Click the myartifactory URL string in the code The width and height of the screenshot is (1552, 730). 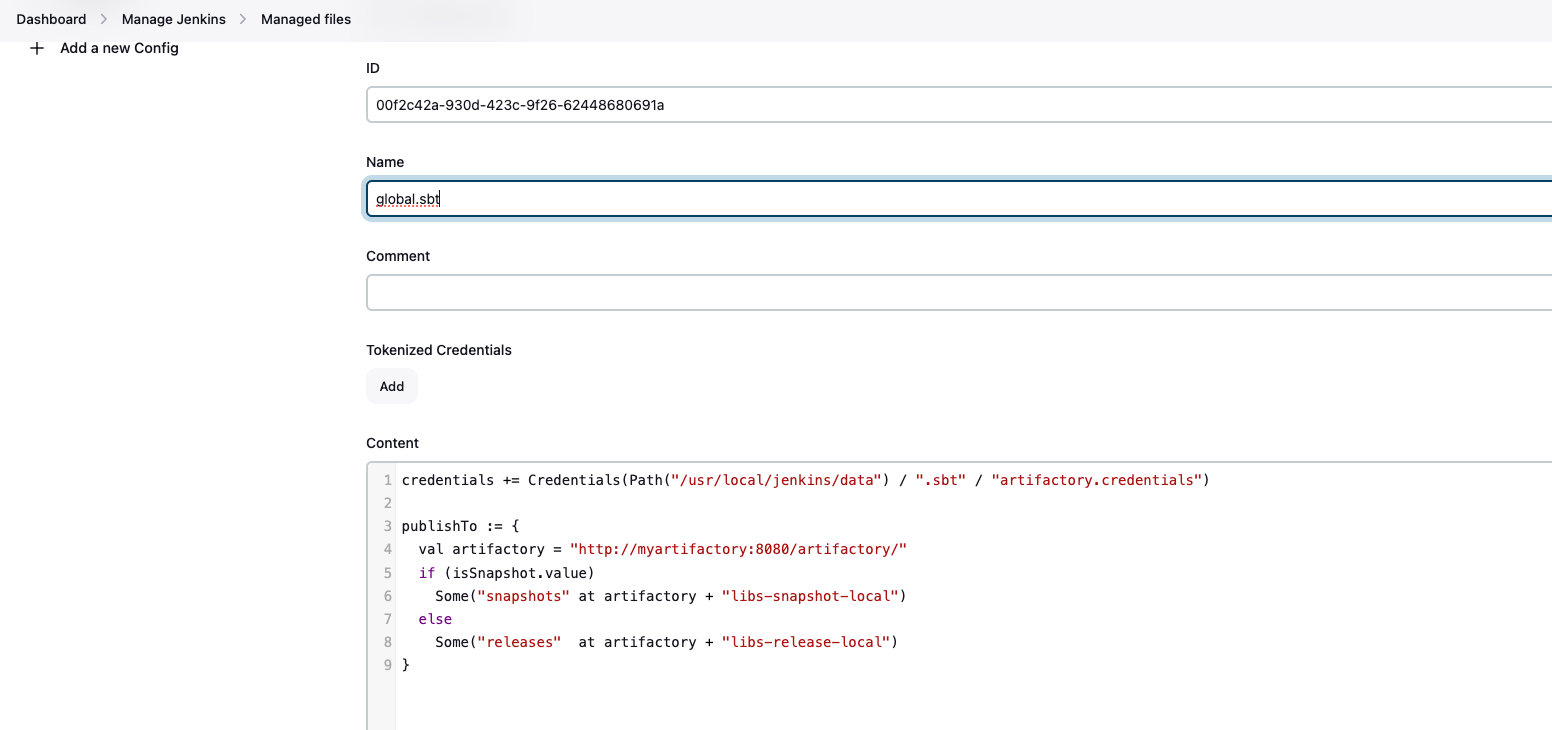tap(738, 549)
